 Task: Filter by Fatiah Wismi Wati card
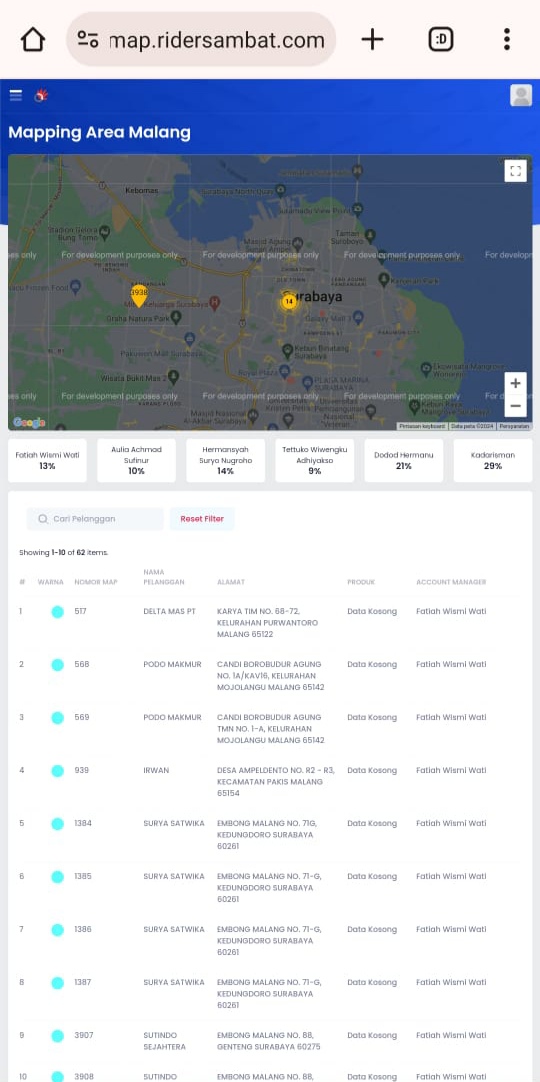(48, 460)
